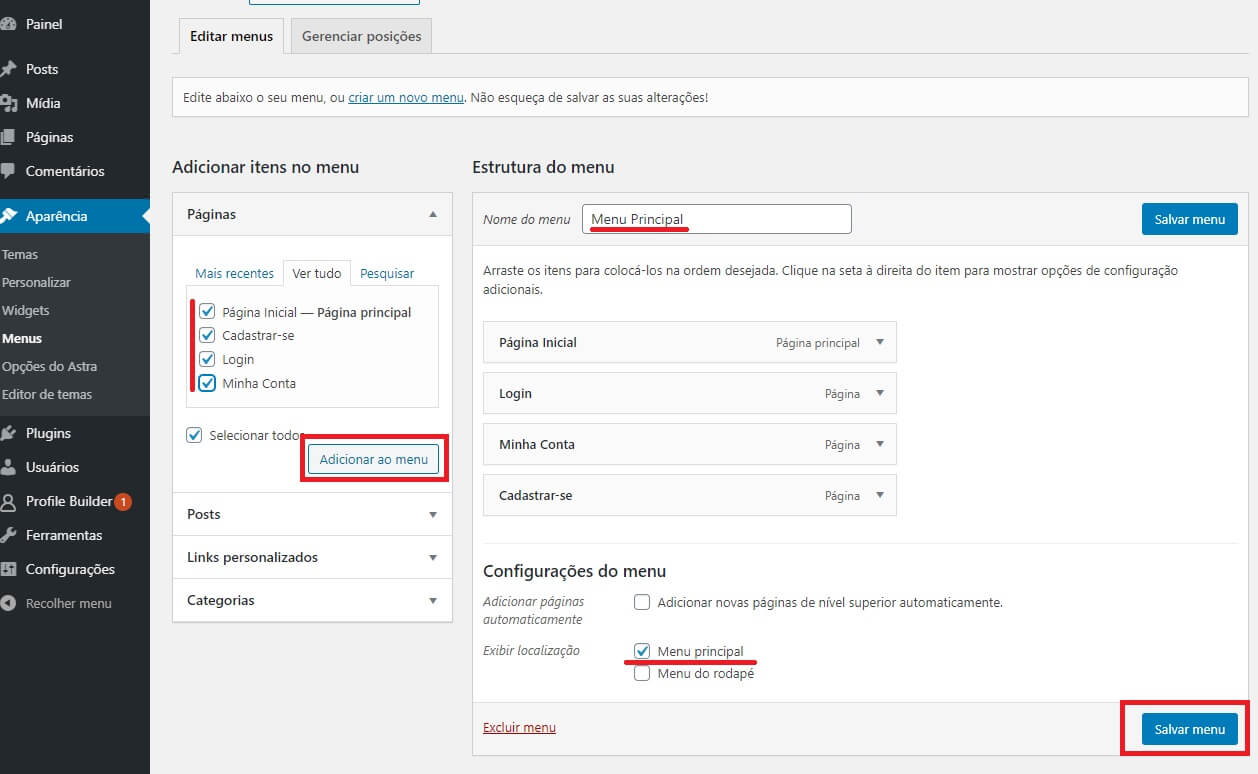Open the Usuários section in the sidebar
Image resolution: width=1258 pixels, height=774 pixels.
coord(49,466)
